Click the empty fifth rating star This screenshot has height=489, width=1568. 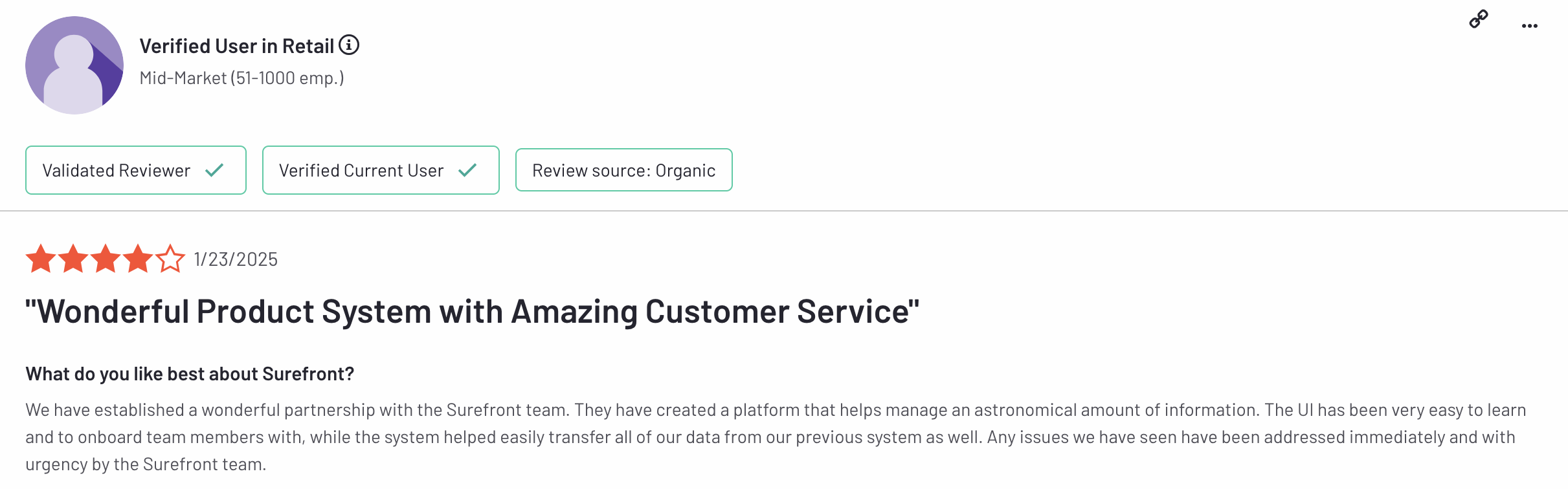point(170,259)
